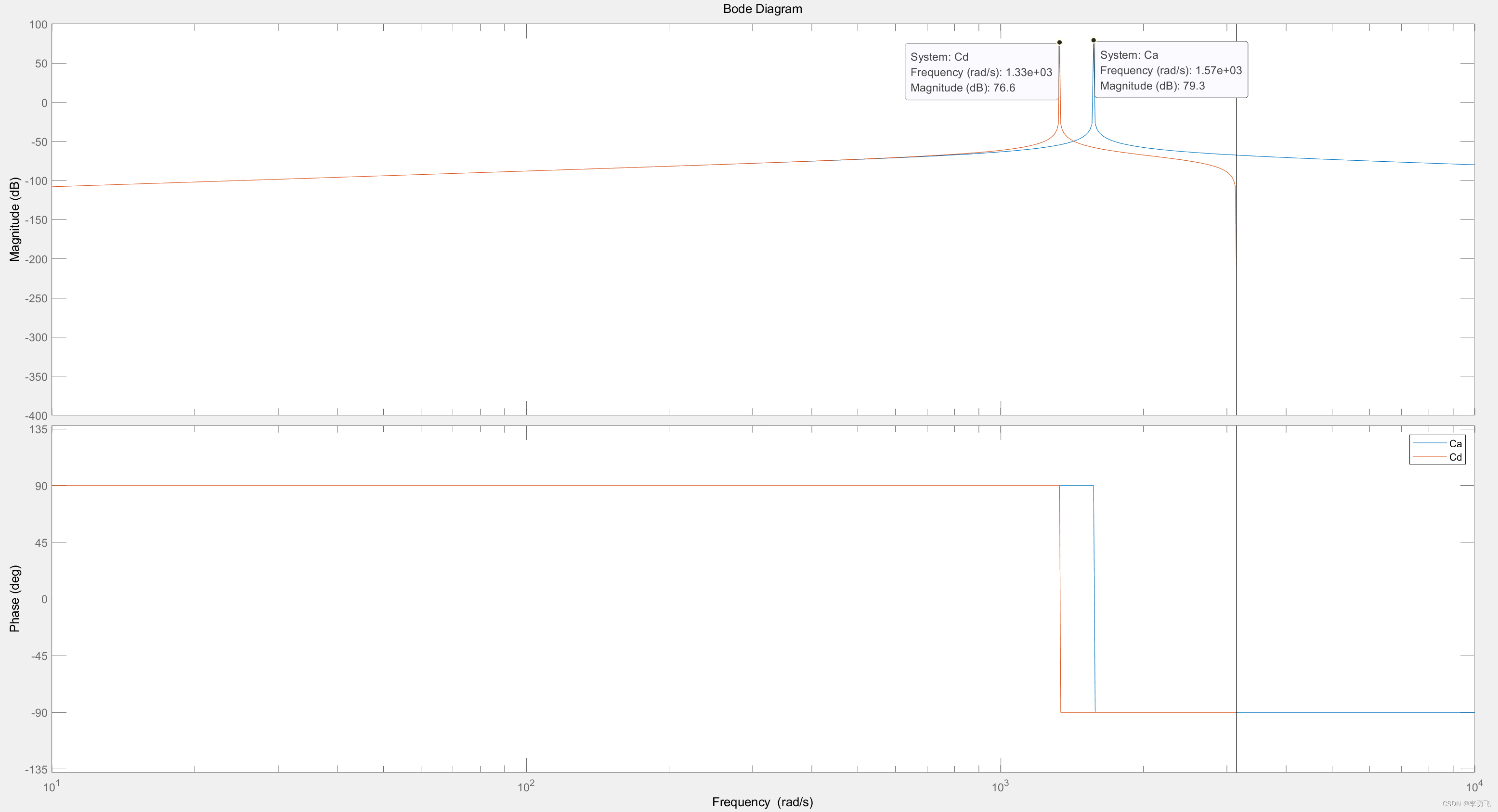The width and height of the screenshot is (1498, 812).
Task: Click the -400 magnitude tick label
Action: click(x=36, y=415)
